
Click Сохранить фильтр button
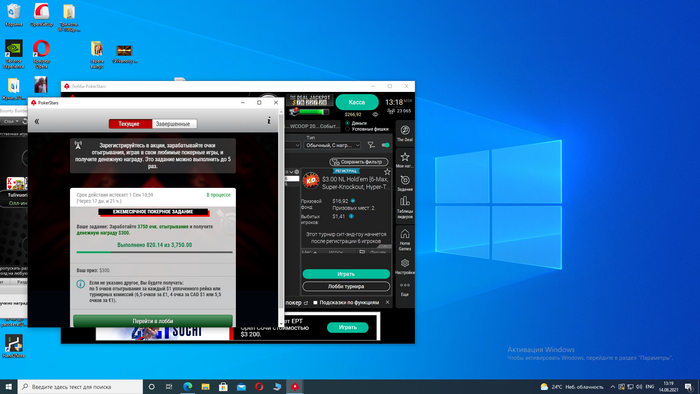pyautogui.click(x=359, y=162)
